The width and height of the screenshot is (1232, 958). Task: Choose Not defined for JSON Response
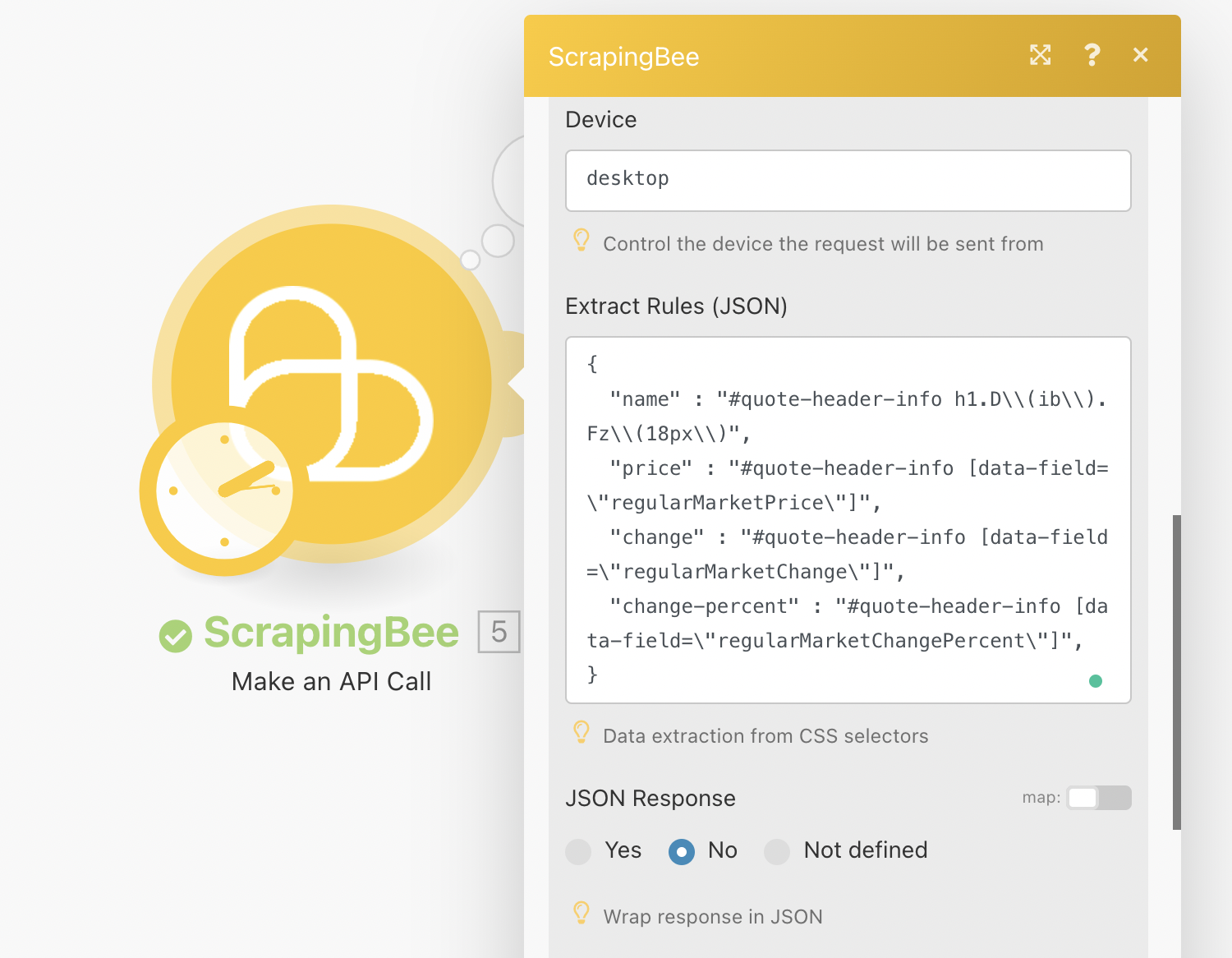(777, 851)
